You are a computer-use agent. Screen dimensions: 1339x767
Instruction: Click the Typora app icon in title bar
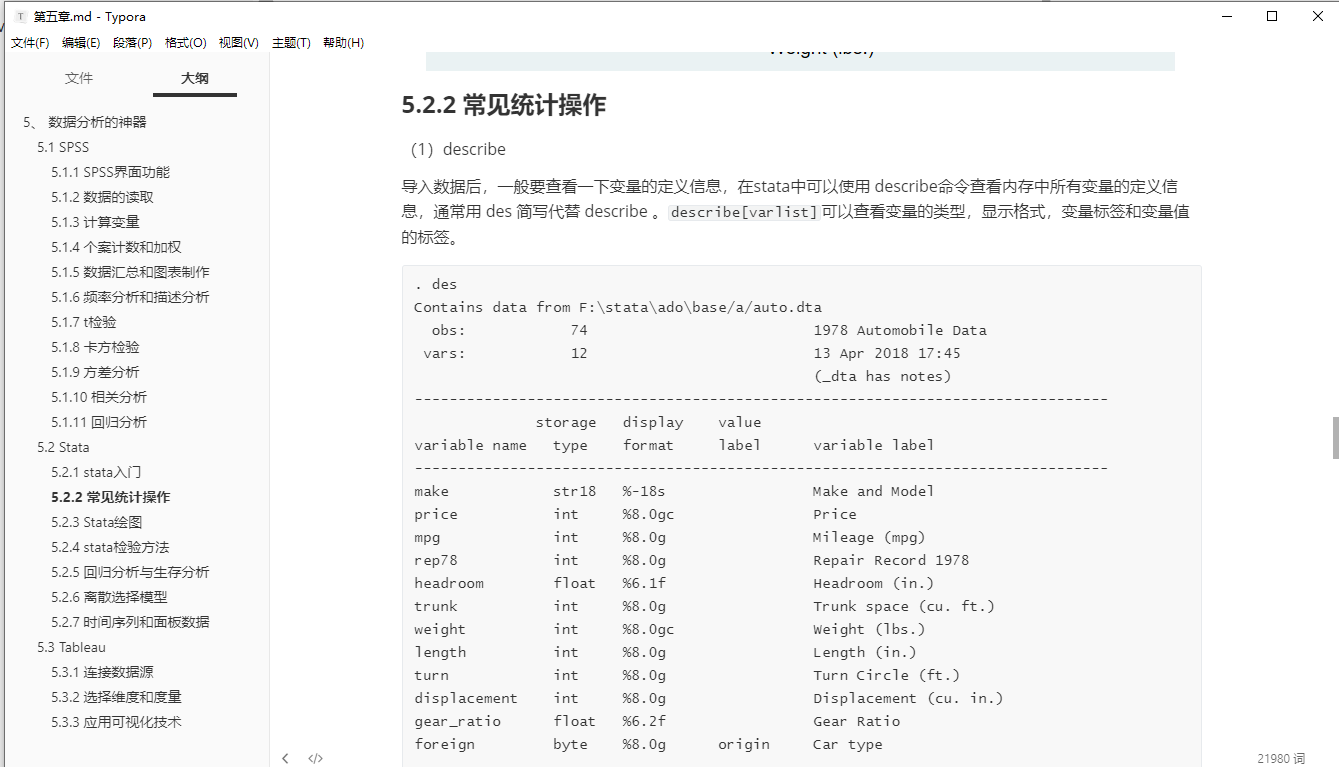coord(21,16)
